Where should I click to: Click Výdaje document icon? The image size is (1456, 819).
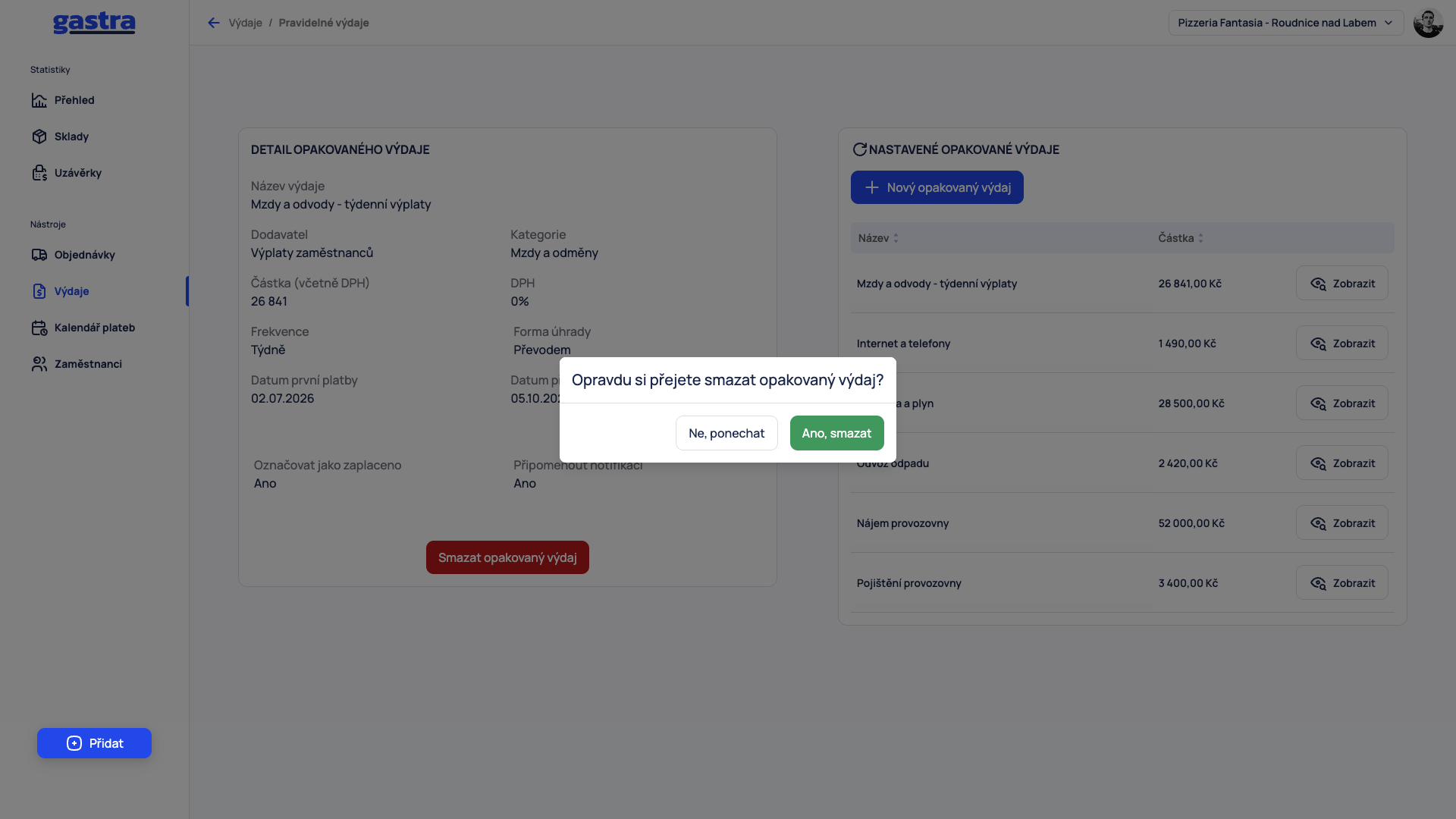39,291
